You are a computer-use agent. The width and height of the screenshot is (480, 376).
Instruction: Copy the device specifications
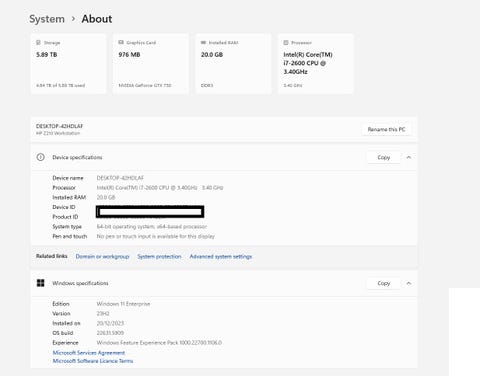pyautogui.click(x=384, y=157)
